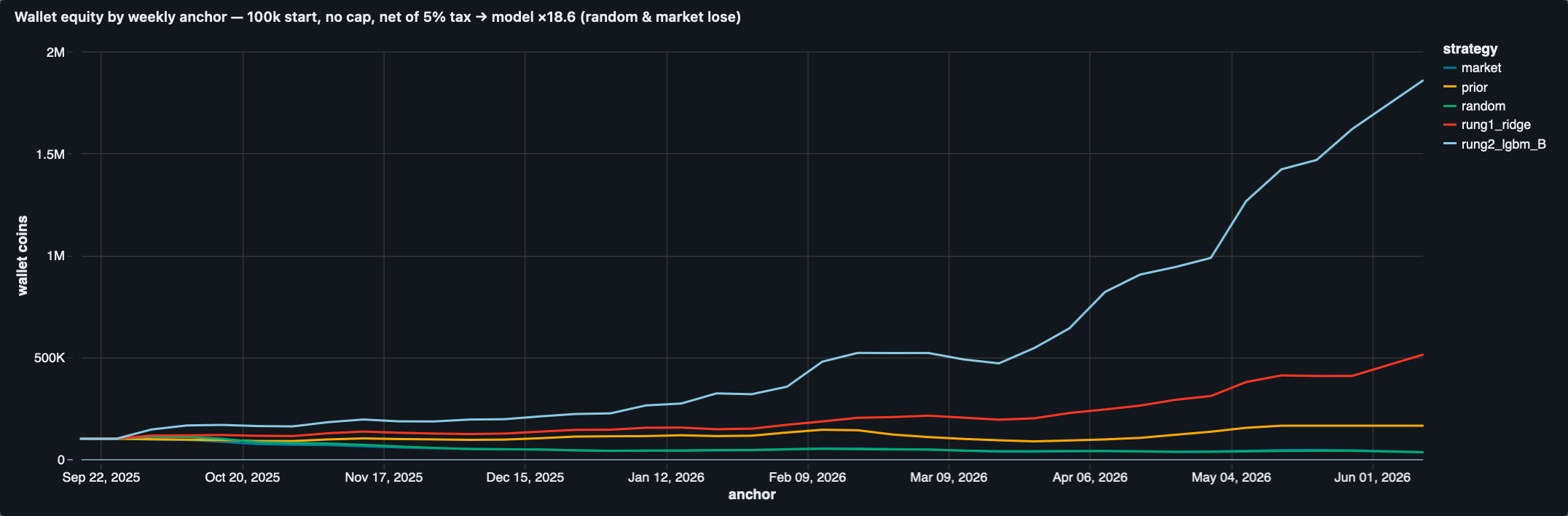Toggle the rung1_ridge legend entry
This screenshot has width=1568, height=516.
coord(1486,125)
